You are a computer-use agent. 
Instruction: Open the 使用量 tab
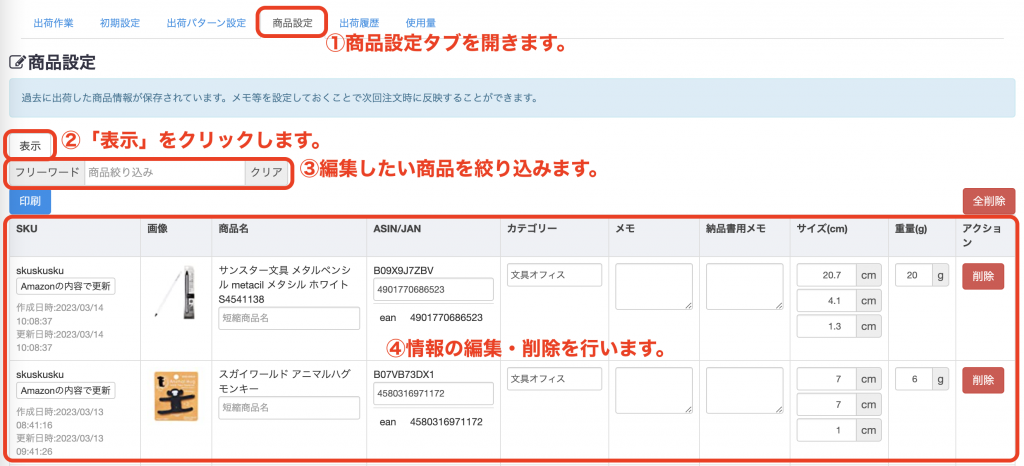pyautogui.click(x=421, y=23)
